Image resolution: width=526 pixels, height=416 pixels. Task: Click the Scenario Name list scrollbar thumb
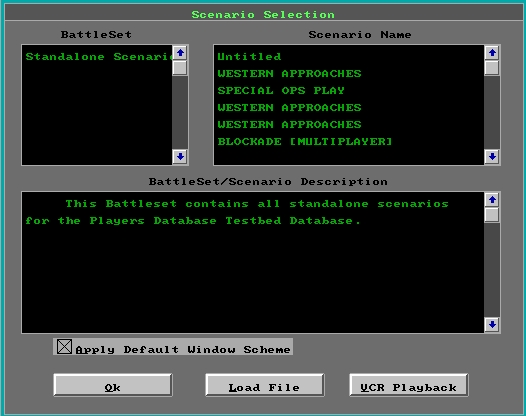[x=492, y=68]
